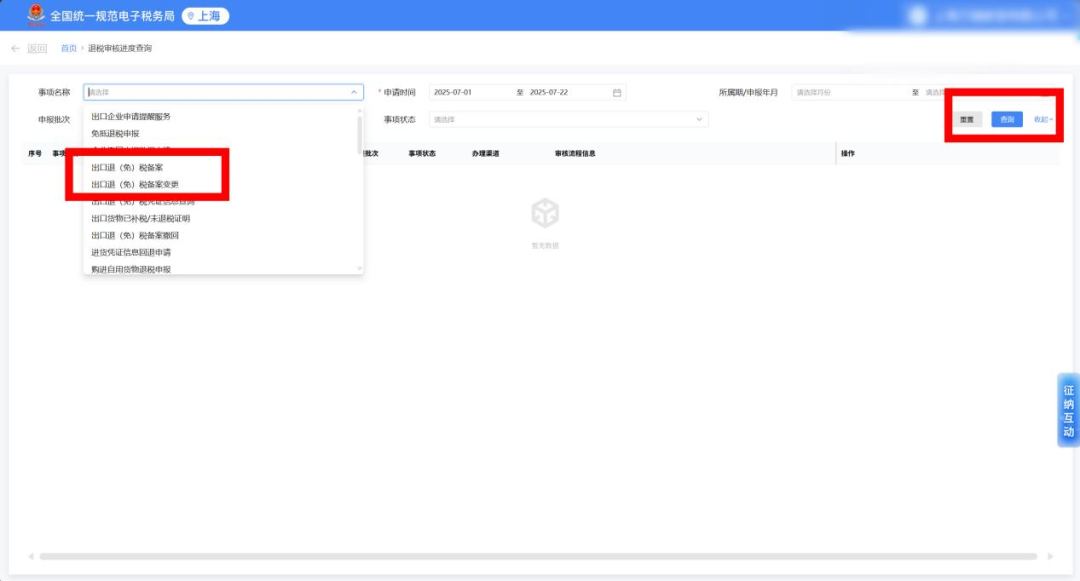Viewport: 1080px width, 581px height.
Task: Click the 申请时间 start date field
Action: click(x=470, y=92)
